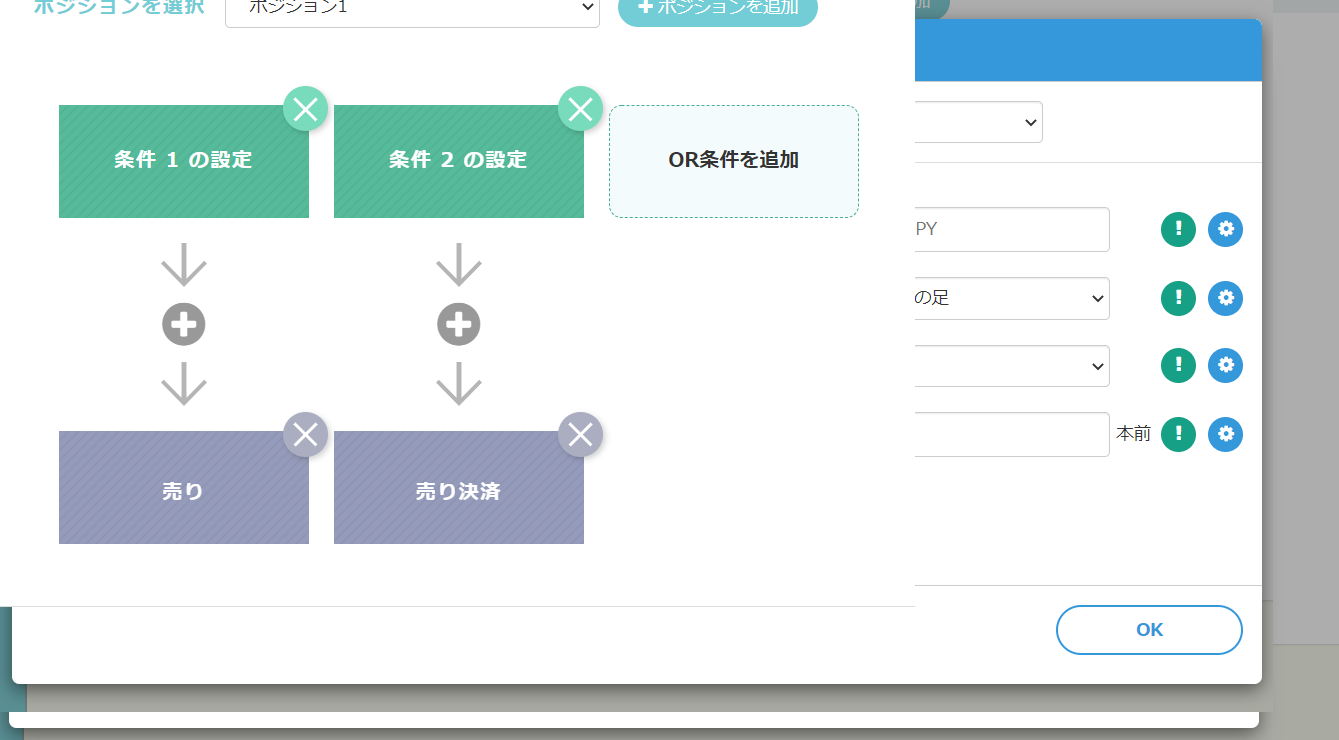Show the info icon next to the の足 dropdown

(x=1178, y=298)
